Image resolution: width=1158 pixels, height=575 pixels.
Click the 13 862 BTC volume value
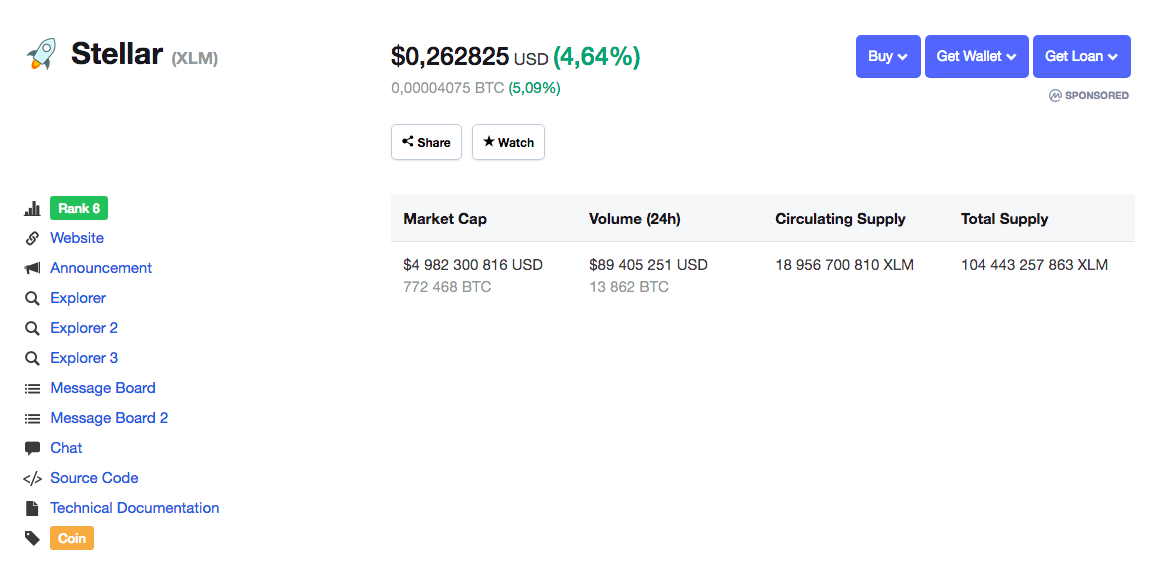coord(629,287)
